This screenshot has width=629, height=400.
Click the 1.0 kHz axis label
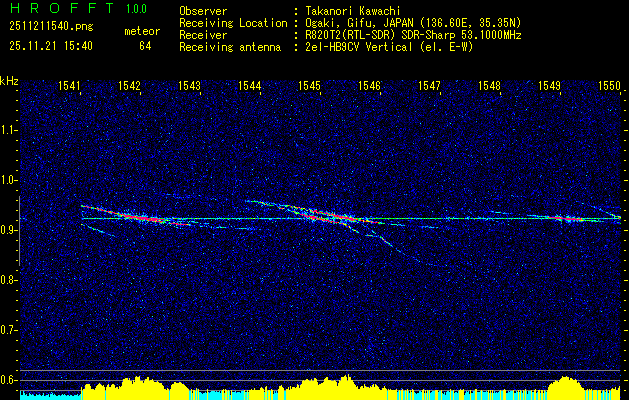(x=7, y=181)
